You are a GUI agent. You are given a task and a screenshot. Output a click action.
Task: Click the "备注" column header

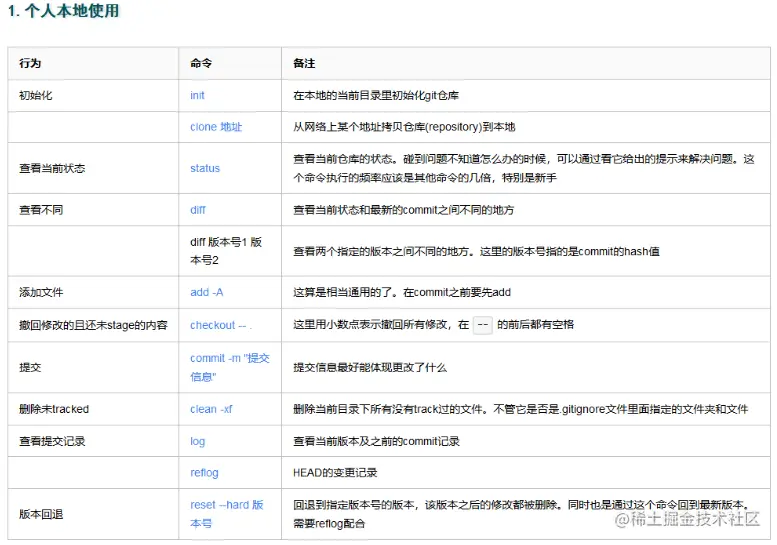point(304,63)
